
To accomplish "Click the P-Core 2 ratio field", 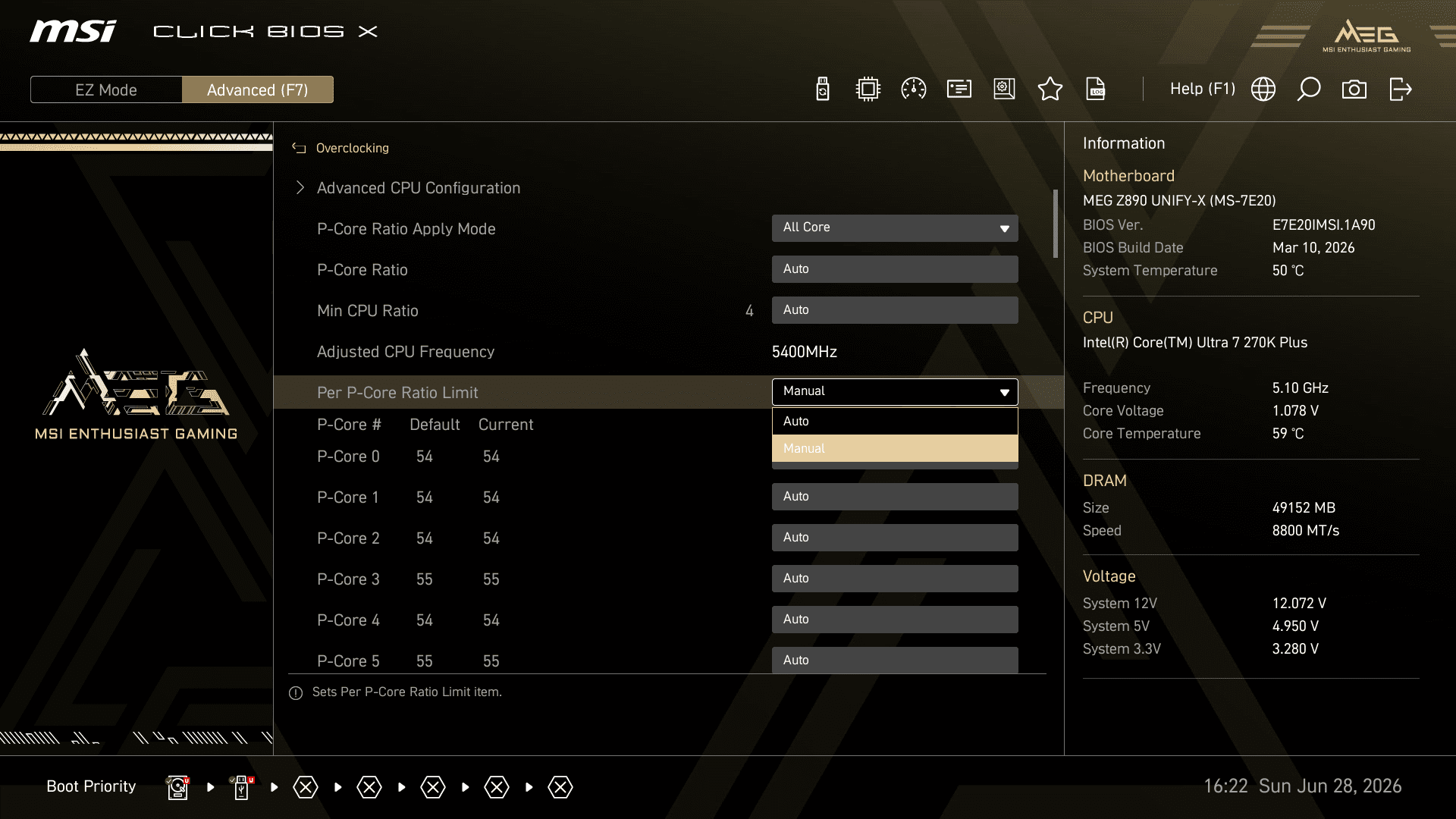I will pos(895,538).
